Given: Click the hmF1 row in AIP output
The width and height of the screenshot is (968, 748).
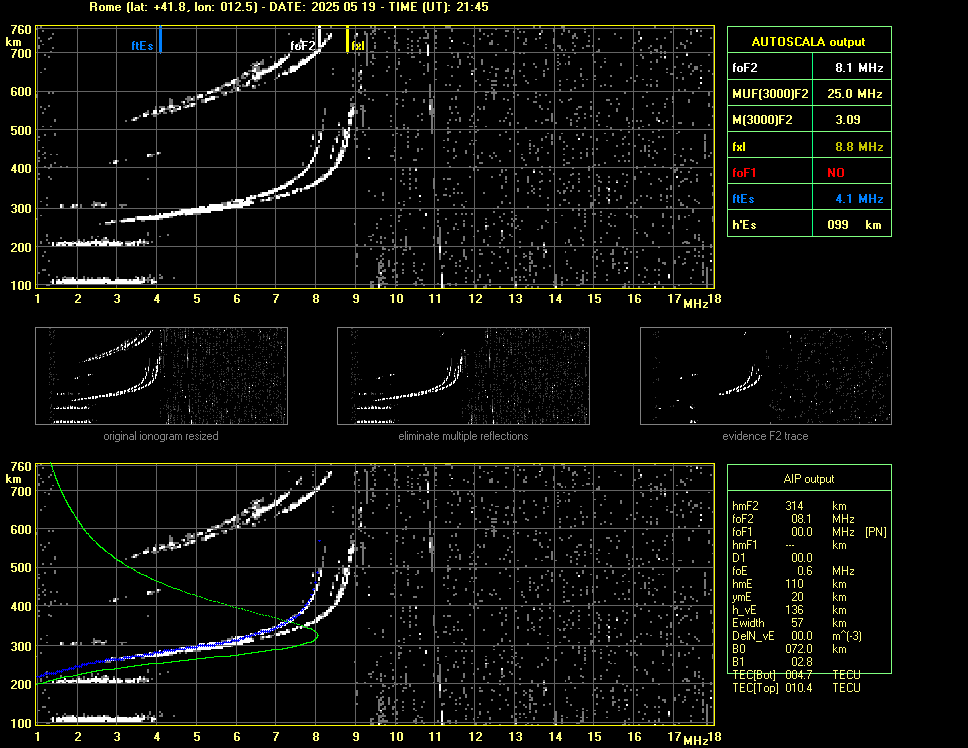Looking at the screenshot, I should (789, 545).
